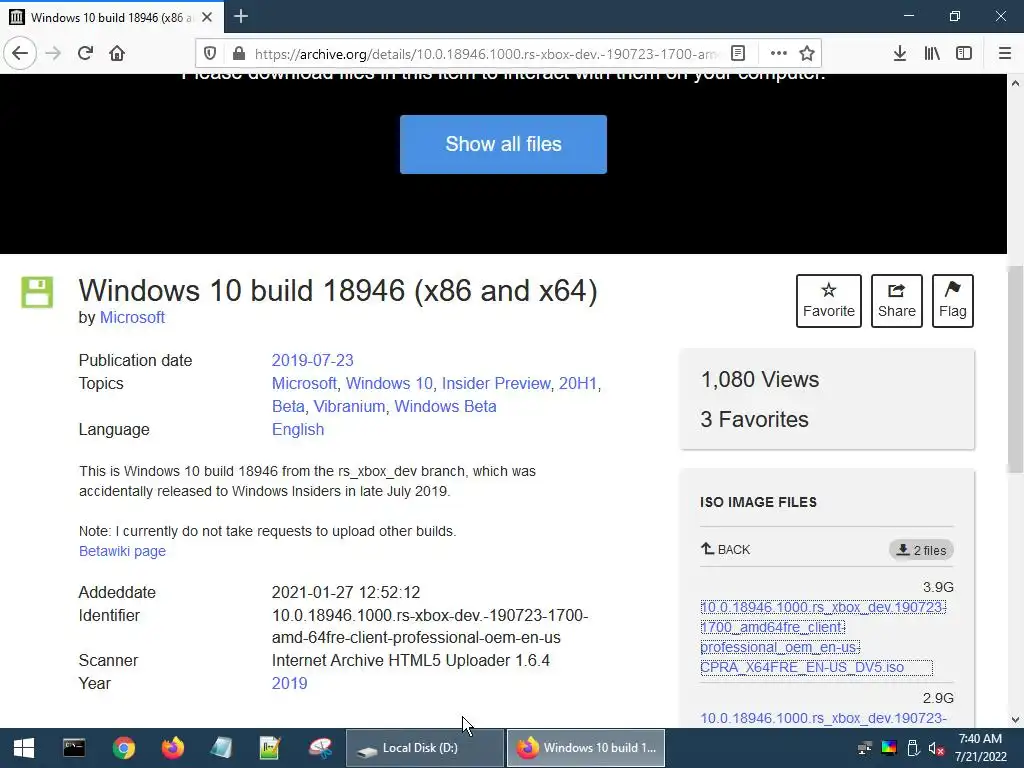Click the scrollbar up arrow
Image resolution: width=1024 pixels, height=768 pixels.
pos(1015,83)
